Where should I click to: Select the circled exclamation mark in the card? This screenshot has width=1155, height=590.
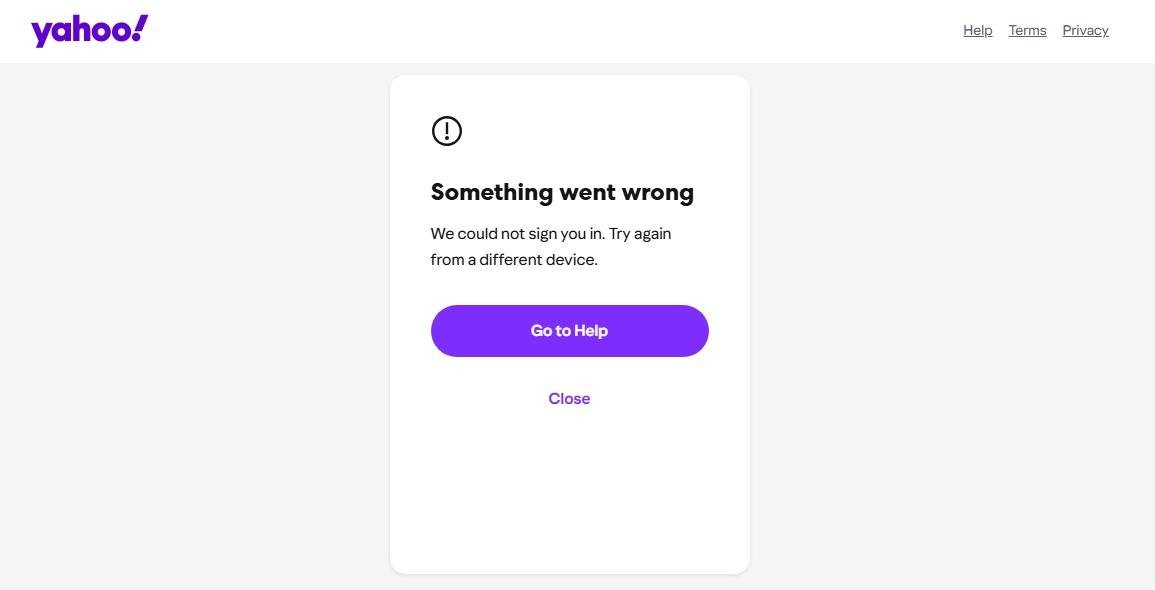point(447,131)
